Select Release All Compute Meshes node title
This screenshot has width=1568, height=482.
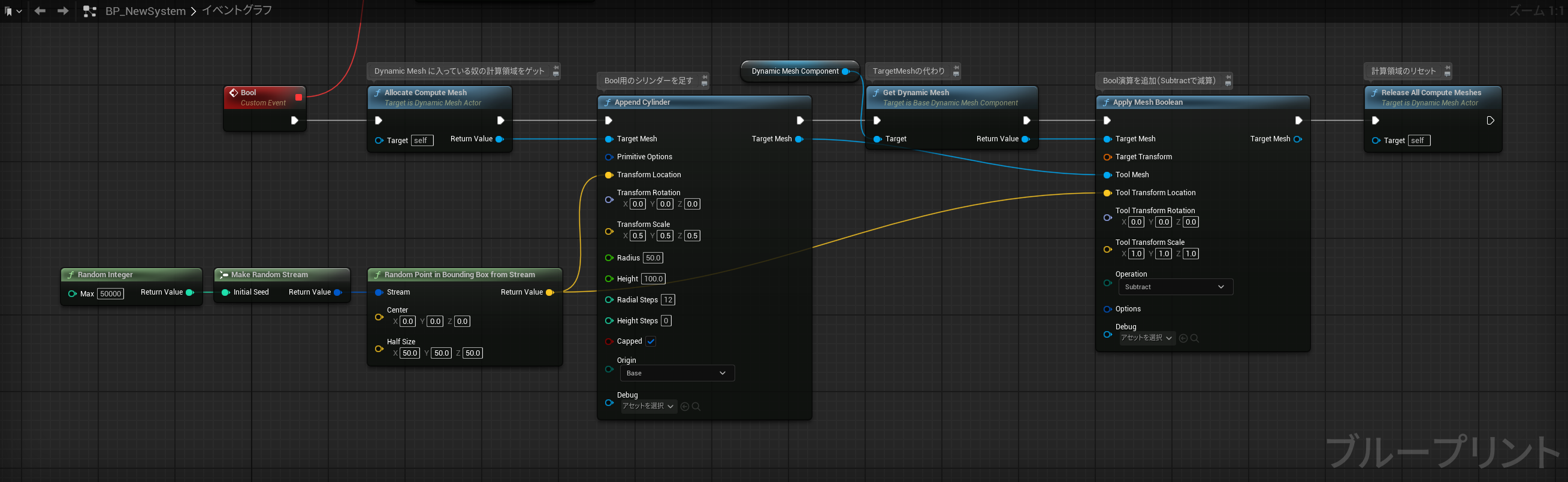click(1431, 92)
